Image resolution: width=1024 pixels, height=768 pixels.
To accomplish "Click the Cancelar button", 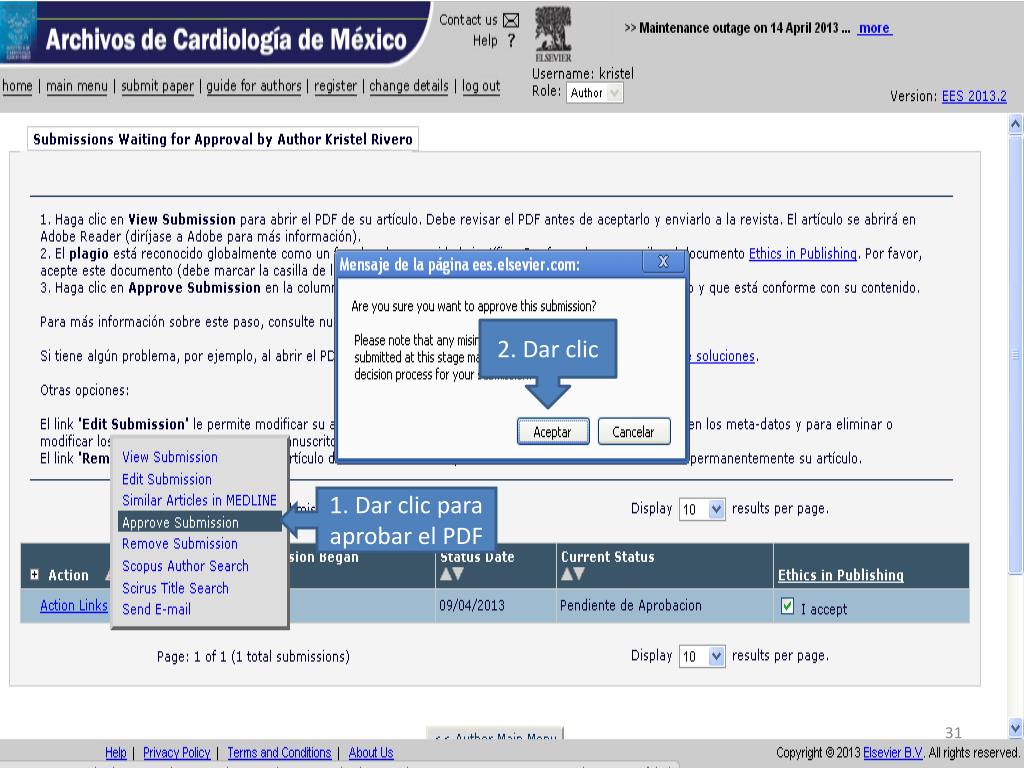I will pyautogui.click(x=633, y=432).
